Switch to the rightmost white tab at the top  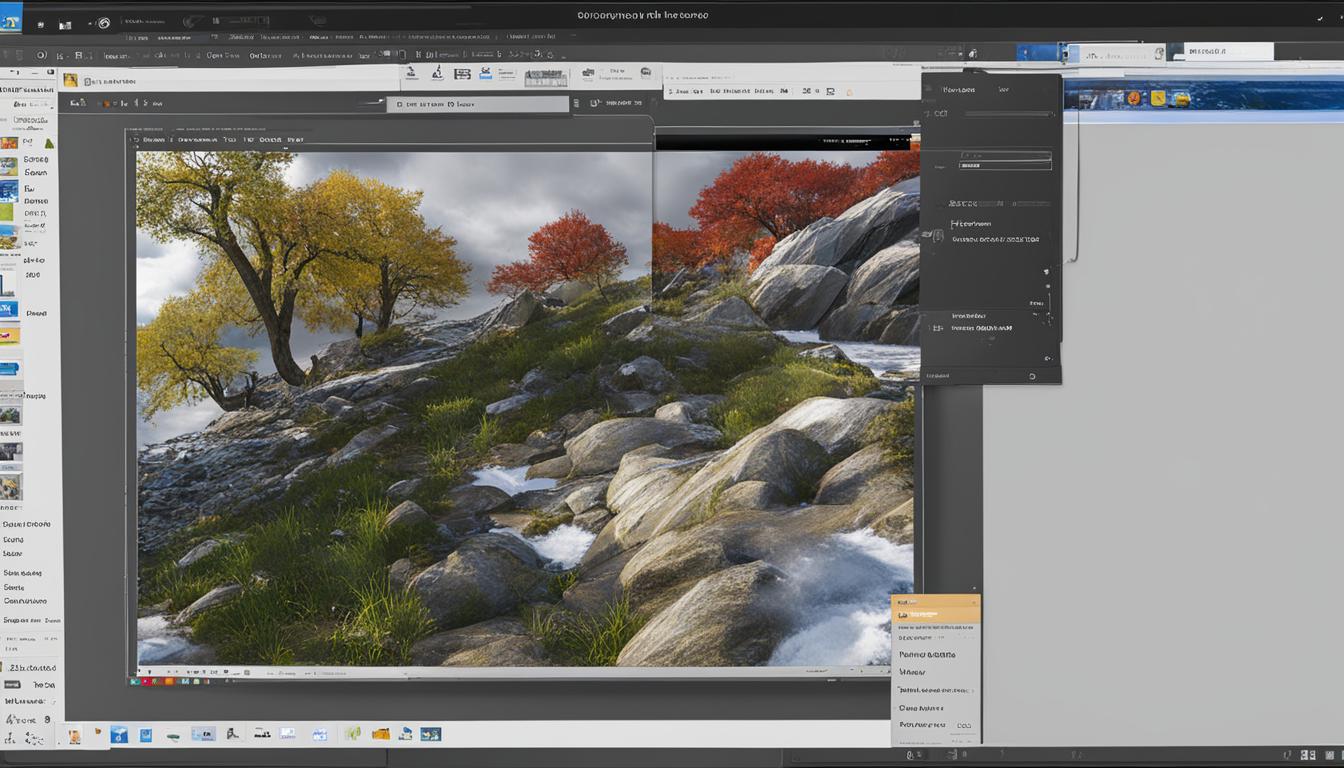[x=1228, y=52]
